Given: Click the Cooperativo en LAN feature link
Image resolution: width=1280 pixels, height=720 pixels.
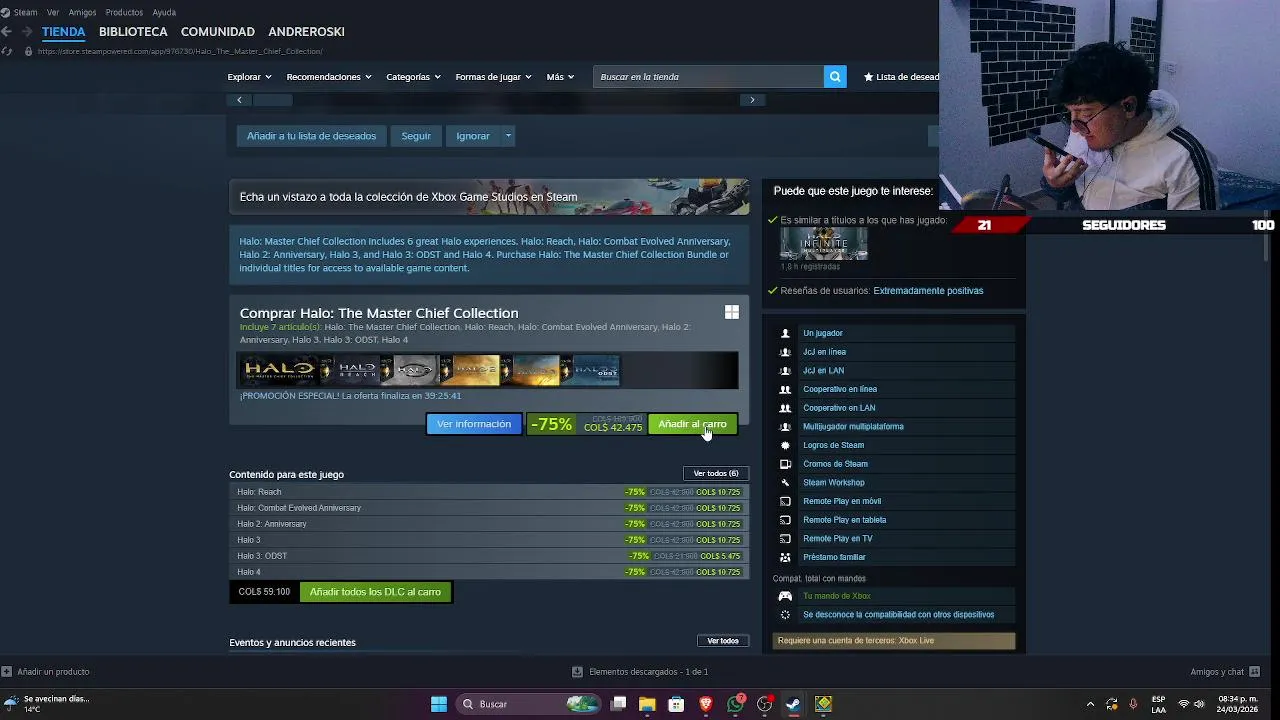Looking at the screenshot, I should point(839,408).
